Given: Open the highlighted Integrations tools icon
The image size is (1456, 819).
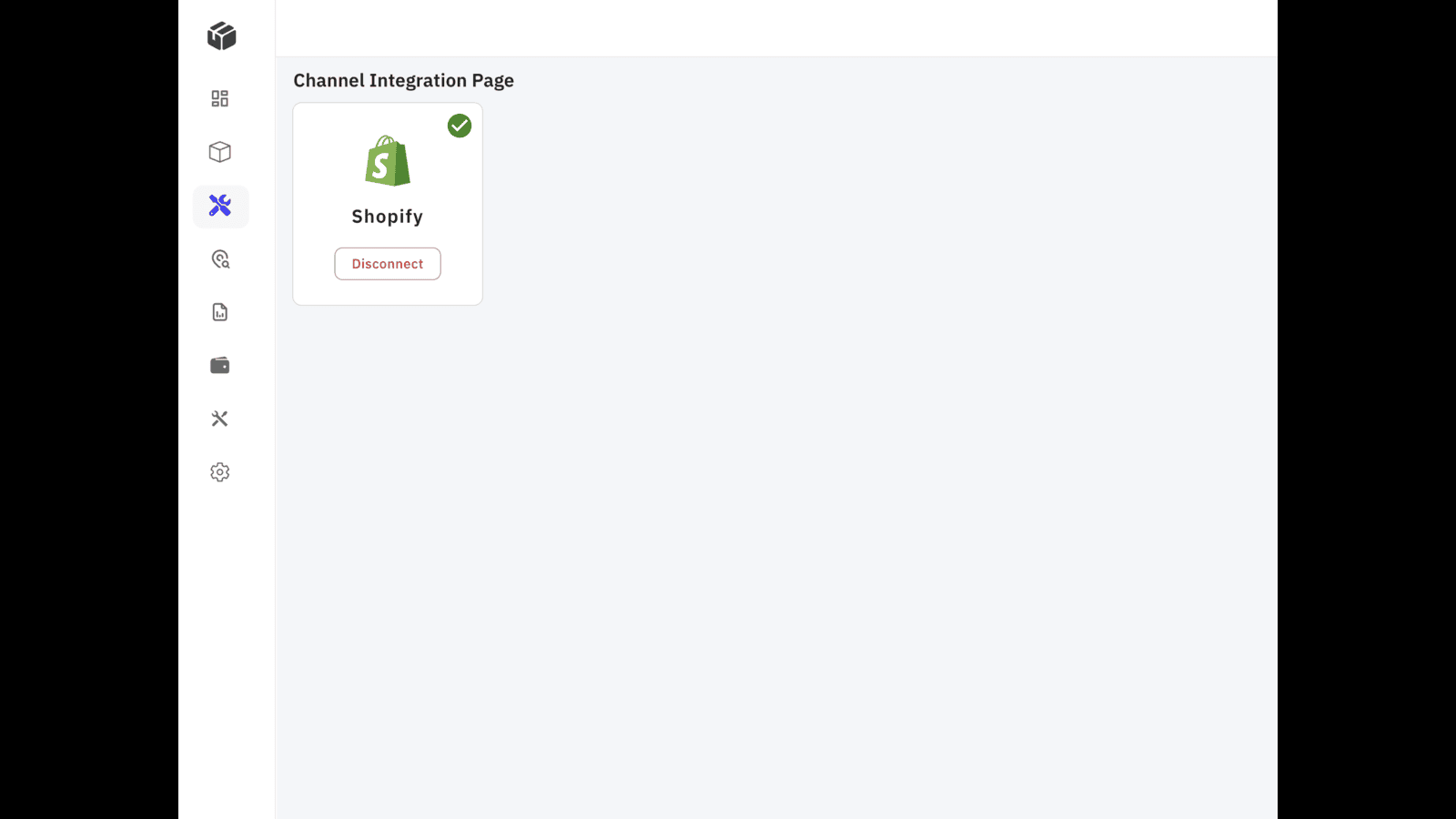Looking at the screenshot, I should click(x=219, y=206).
